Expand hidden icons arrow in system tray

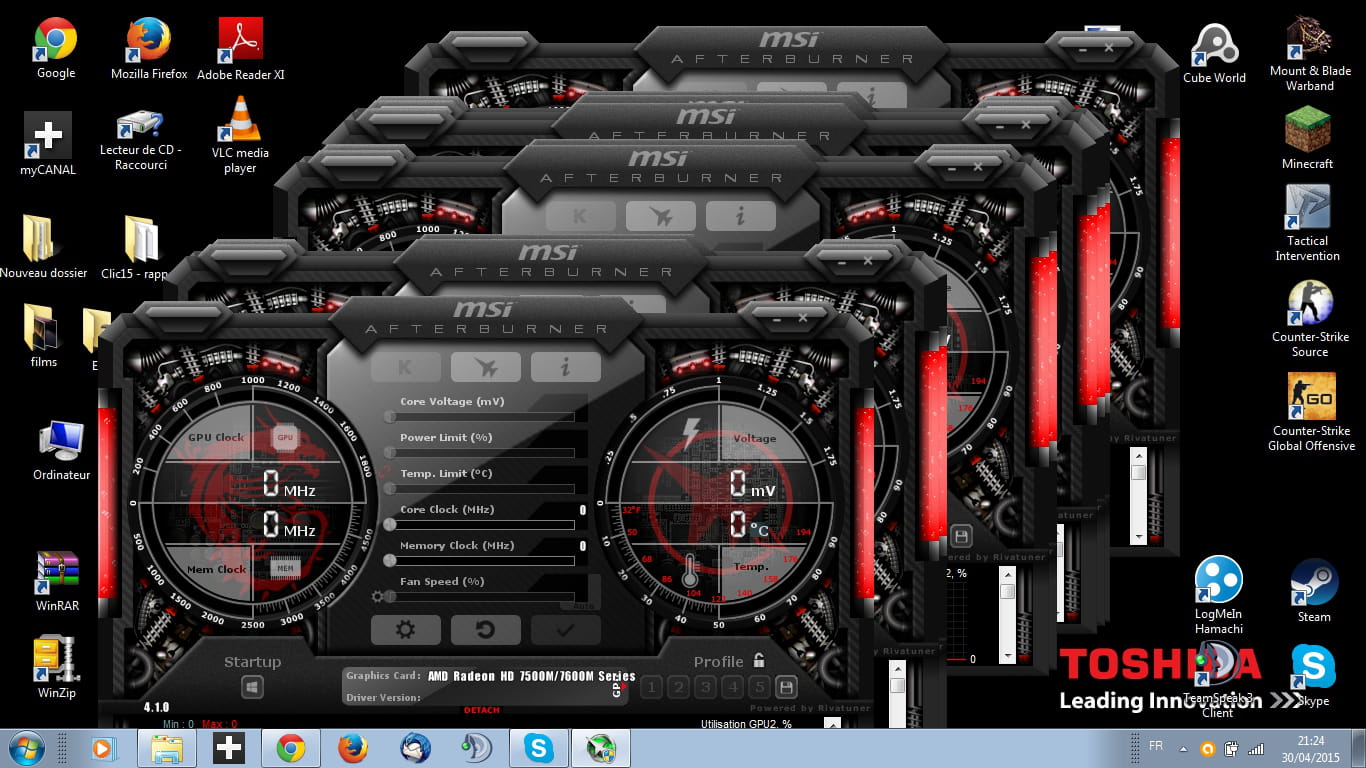(1184, 748)
